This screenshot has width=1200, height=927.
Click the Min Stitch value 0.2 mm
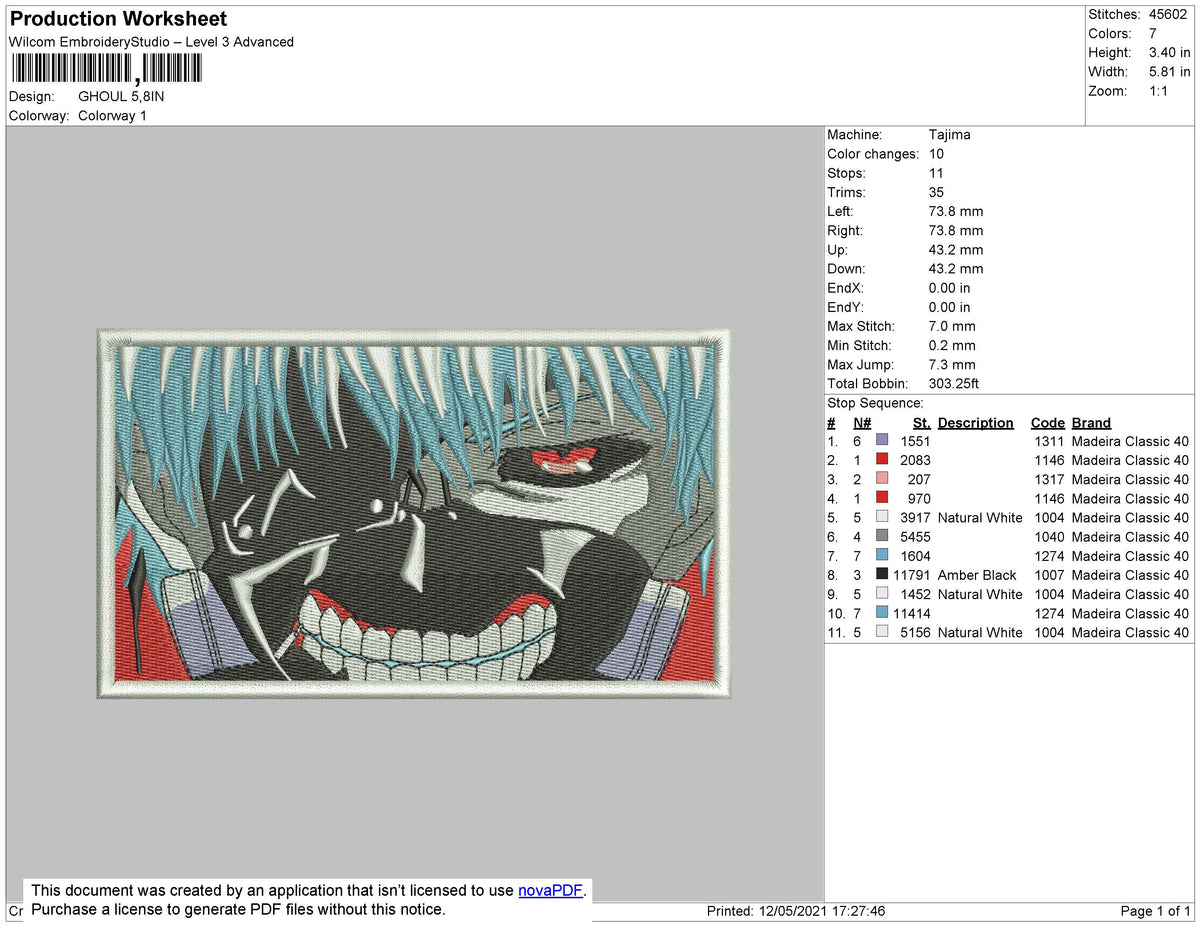(x=952, y=346)
